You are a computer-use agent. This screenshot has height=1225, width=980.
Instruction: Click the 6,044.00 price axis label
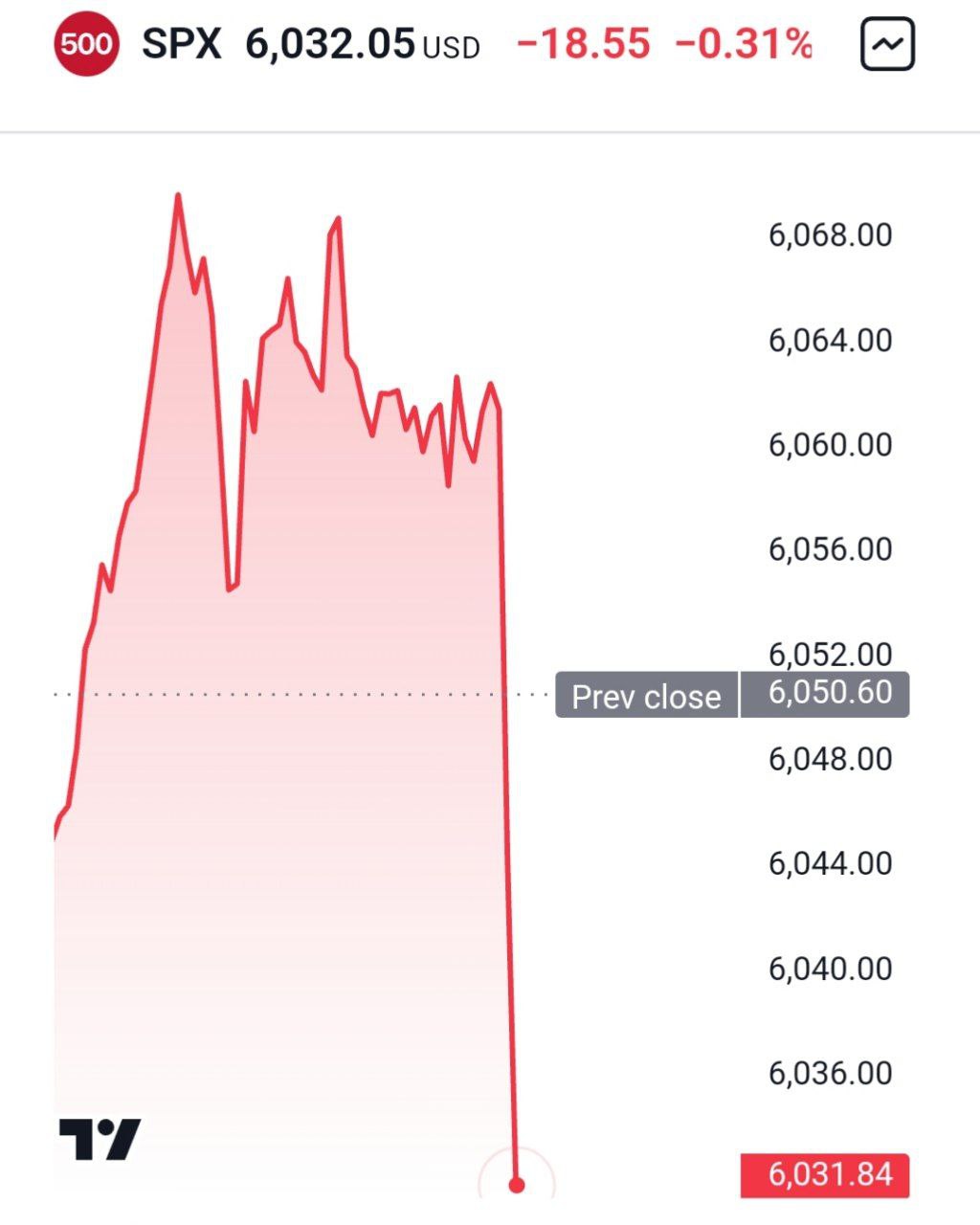[830, 863]
